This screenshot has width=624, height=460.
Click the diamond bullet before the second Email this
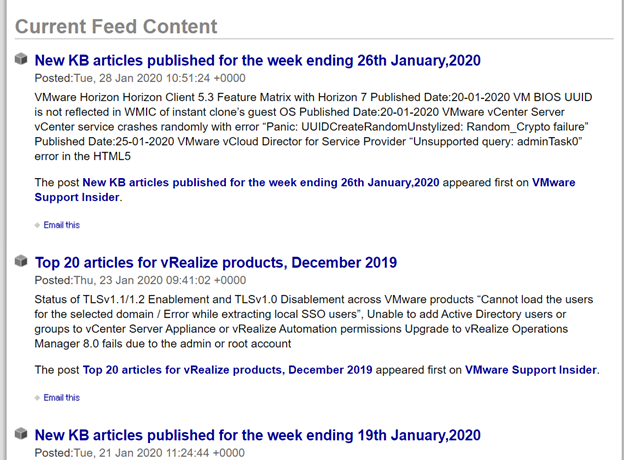click(37, 398)
